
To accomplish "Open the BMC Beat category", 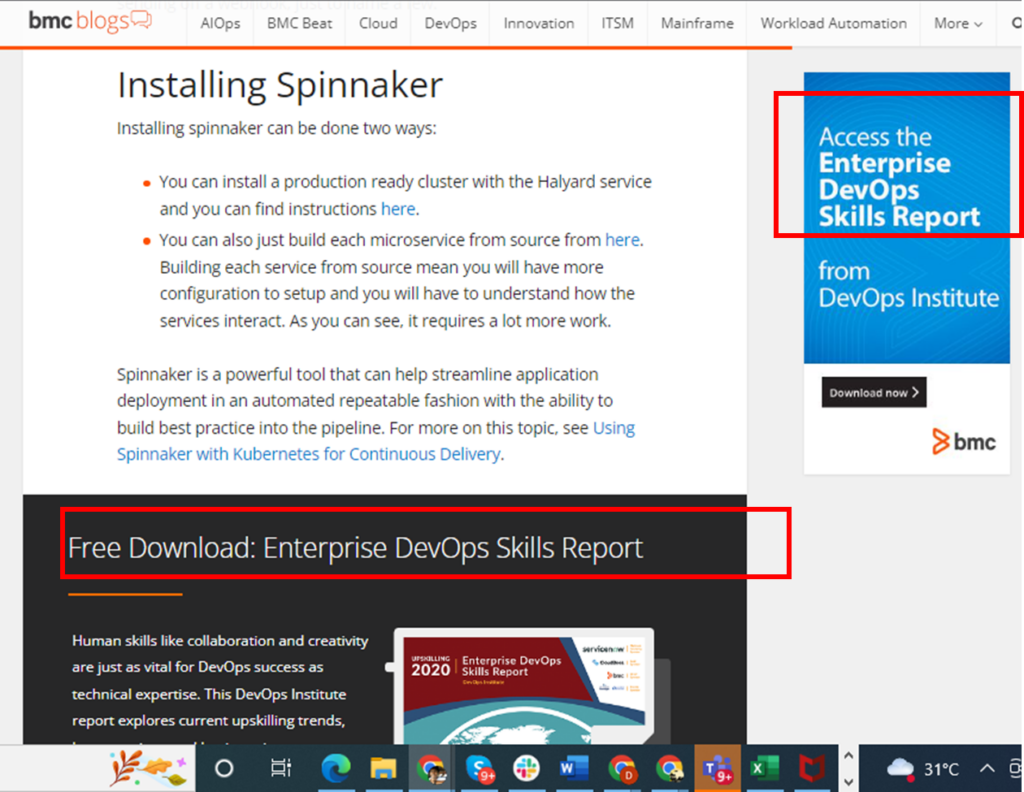I will tap(299, 24).
